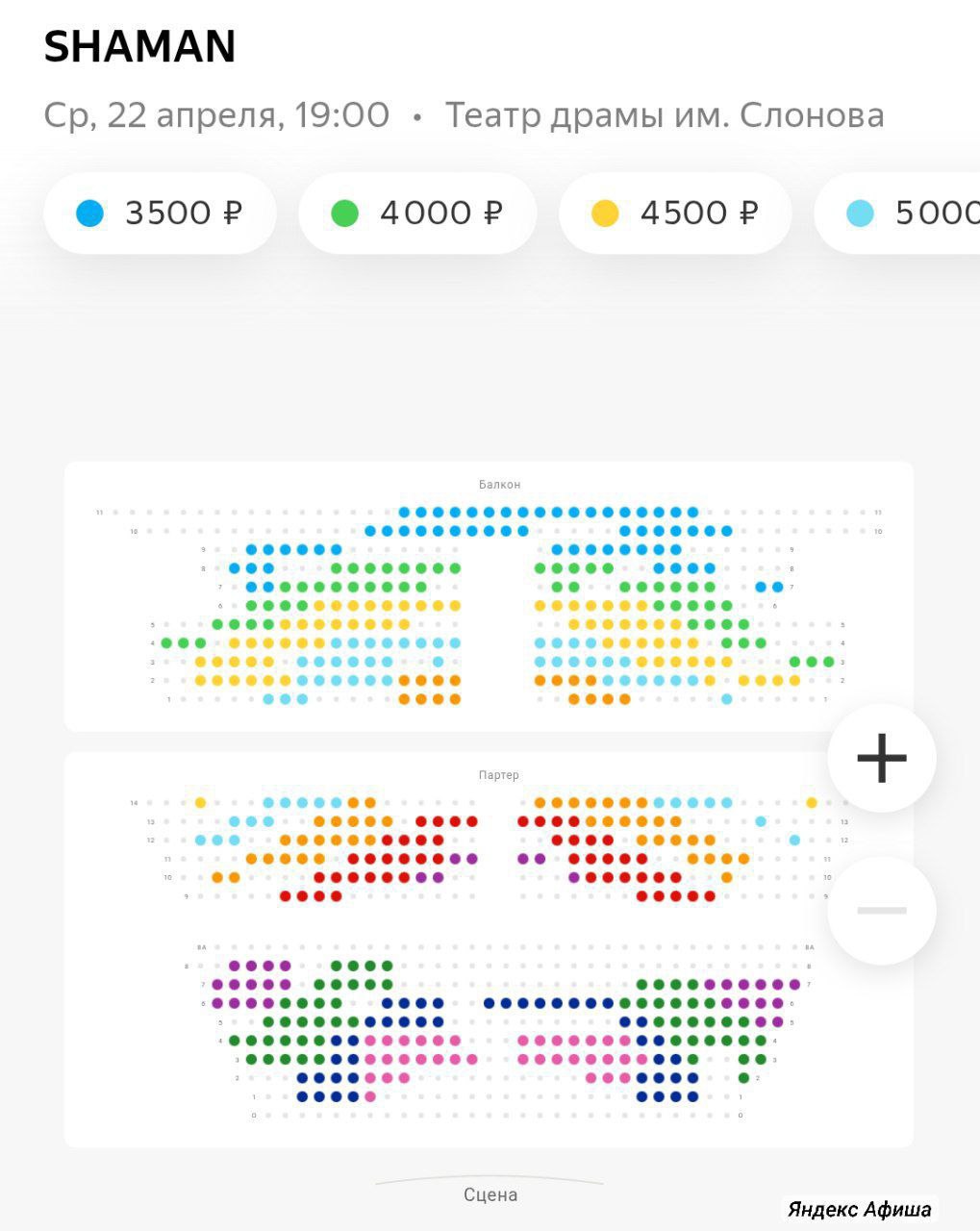The image size is (980, 1231).
Task: Pick lone light-blue seat on right of parterre row 12
Action: [794, 840]
